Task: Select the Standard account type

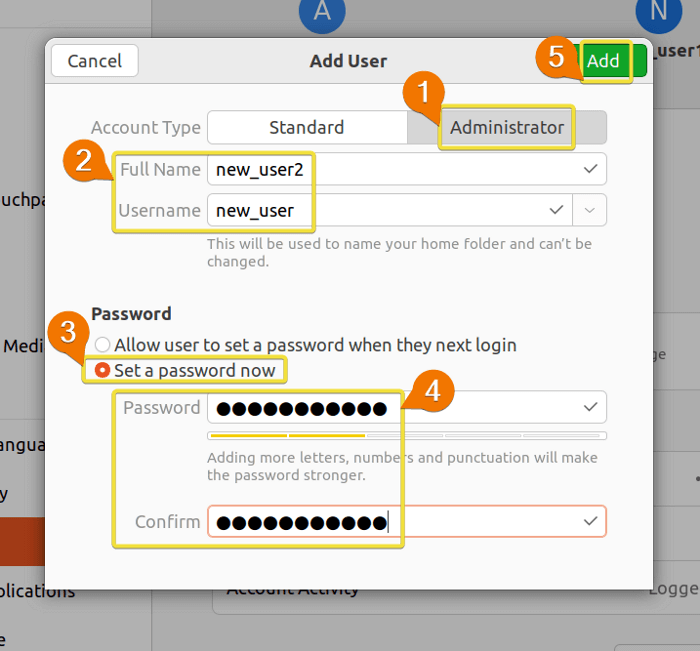Action: (x=307, y=127)
